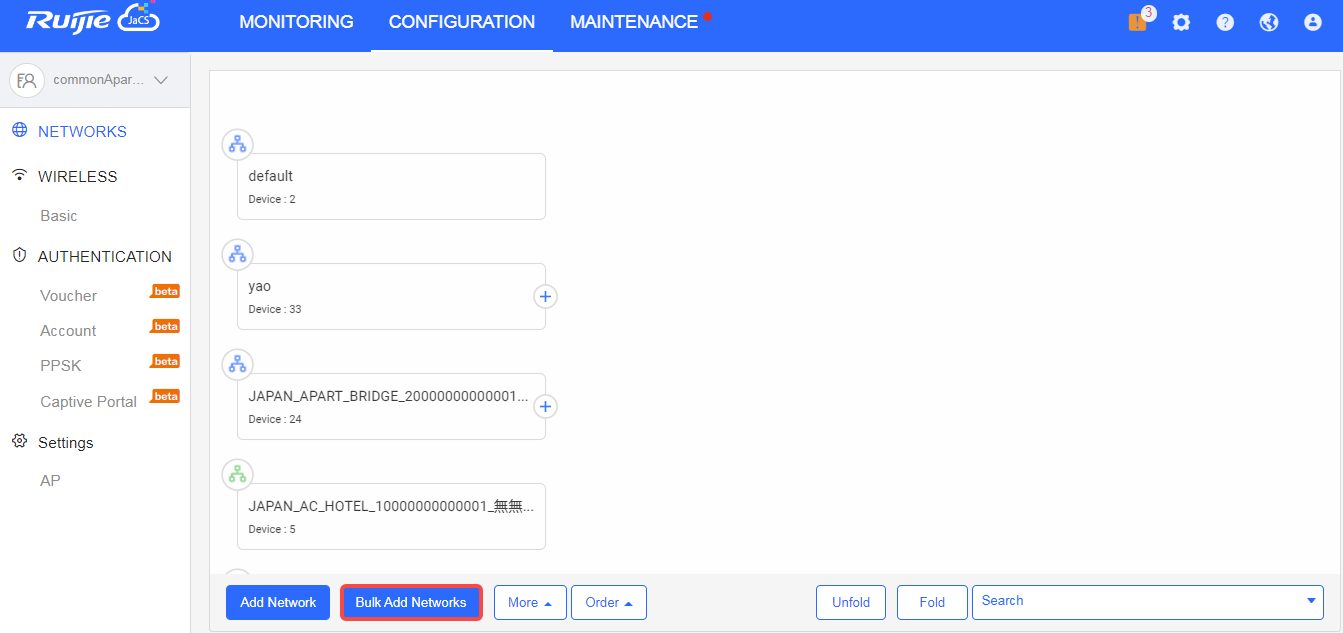The image size is (1343, 633).
Task: Click the globe language icon in header
Action: click(x=1269, y=22)
